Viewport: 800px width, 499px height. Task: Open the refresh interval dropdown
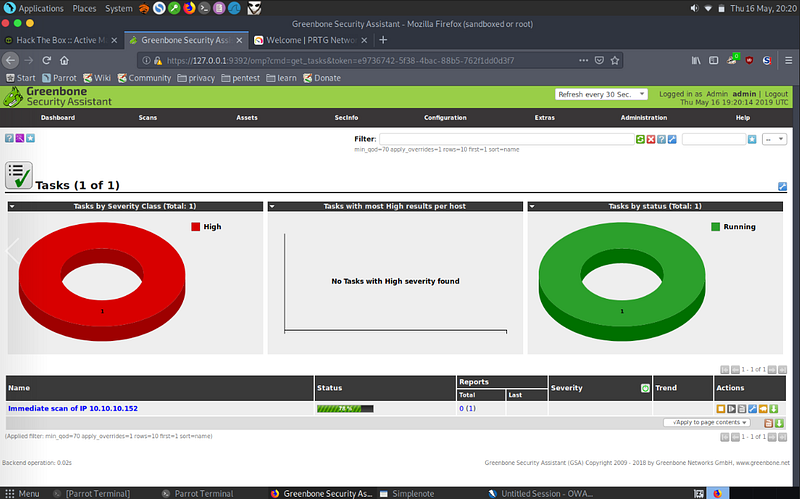601,94
